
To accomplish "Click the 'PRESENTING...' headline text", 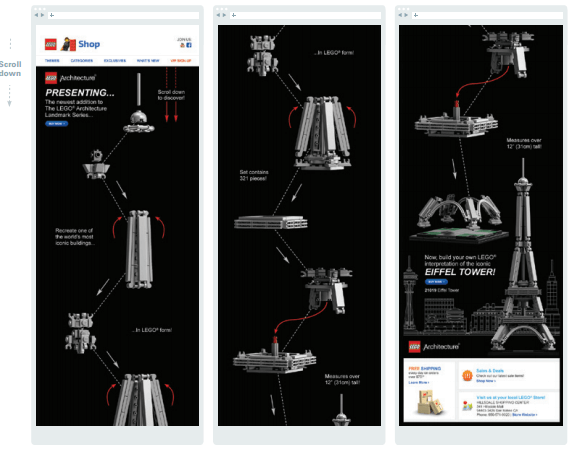I will [80, 93].
